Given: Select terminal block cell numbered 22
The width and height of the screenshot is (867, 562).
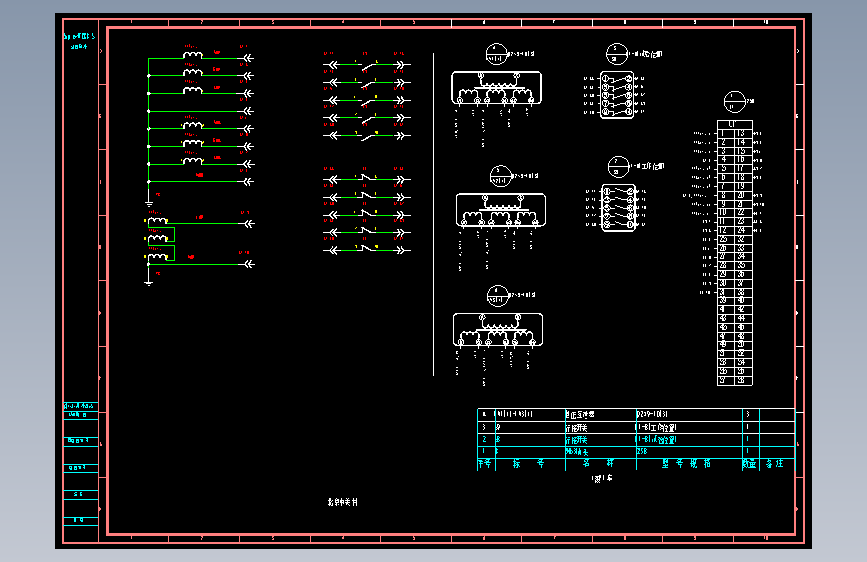Looking at the screenshot, I should [x=743, y=212].
